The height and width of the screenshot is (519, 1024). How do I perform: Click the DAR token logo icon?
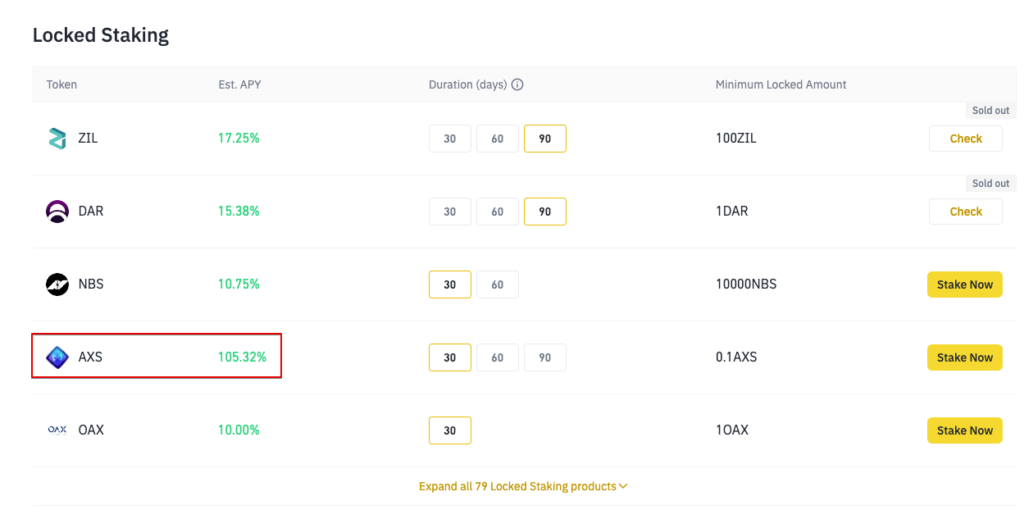[57, 212]
